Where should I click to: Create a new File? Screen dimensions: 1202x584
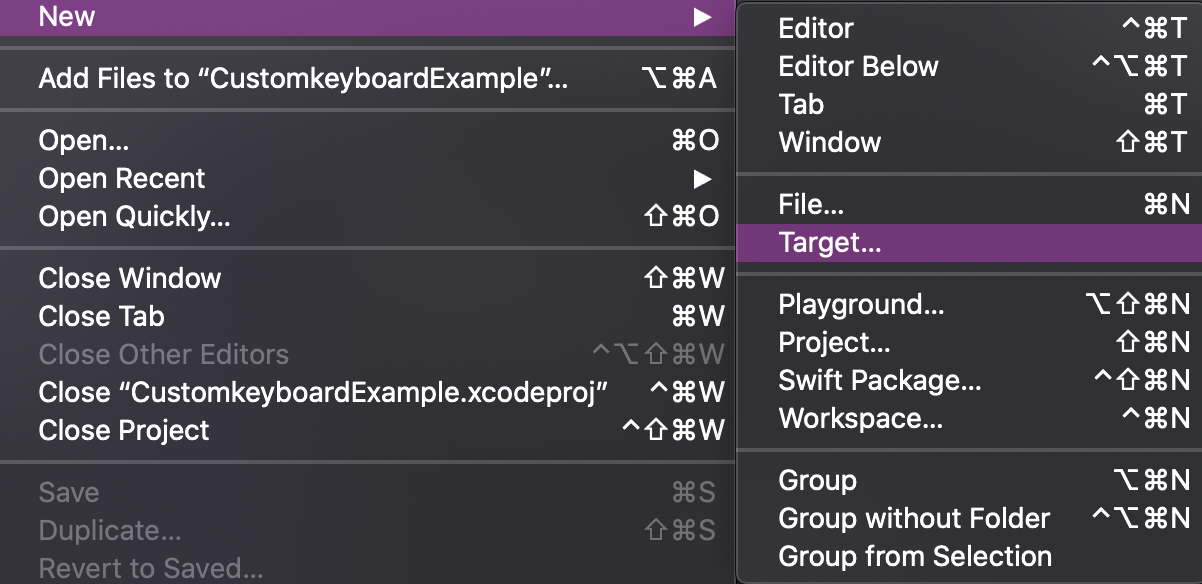[808, 204]
